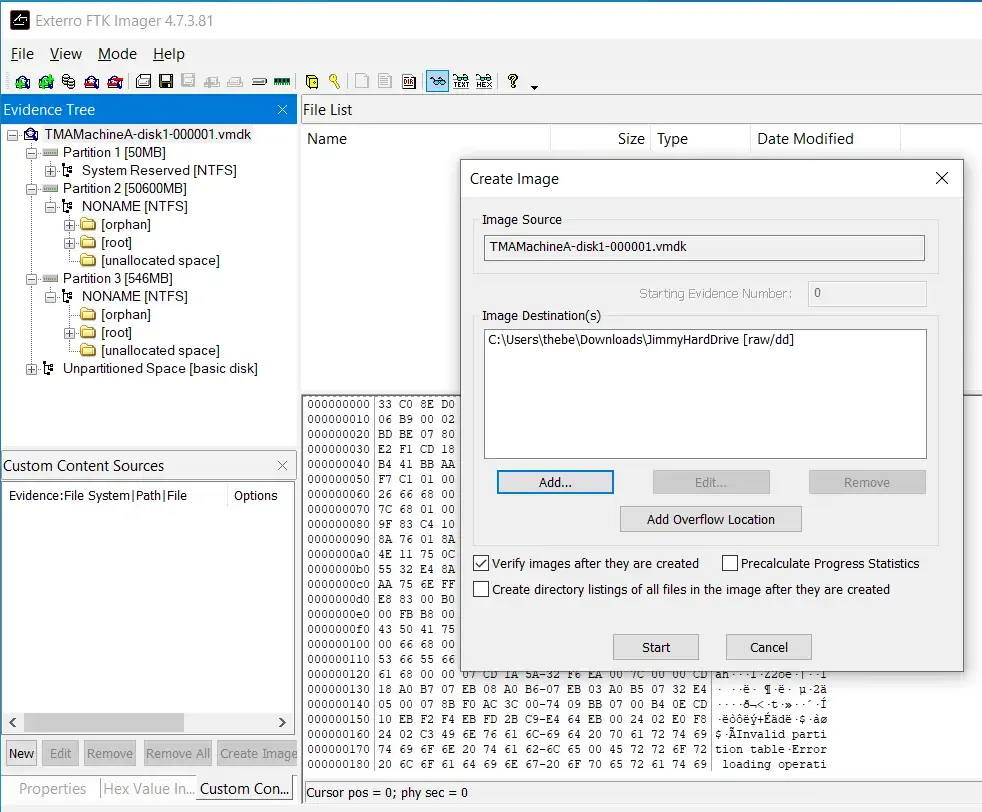This screenshot has width=982, height=812.
Task: Click the Capture Memory toolbar icon
Action: pos(282,82)
